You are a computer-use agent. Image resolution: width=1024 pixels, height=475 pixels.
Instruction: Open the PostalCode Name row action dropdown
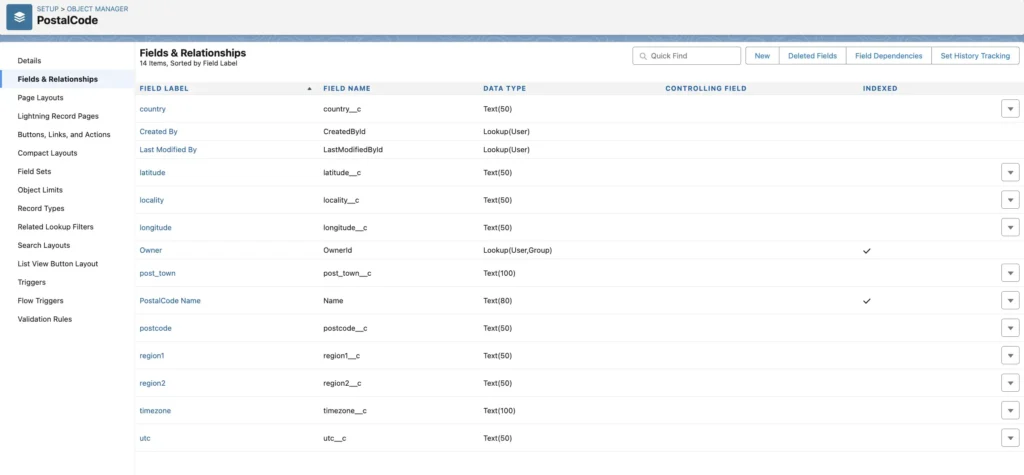(1010, 301)
